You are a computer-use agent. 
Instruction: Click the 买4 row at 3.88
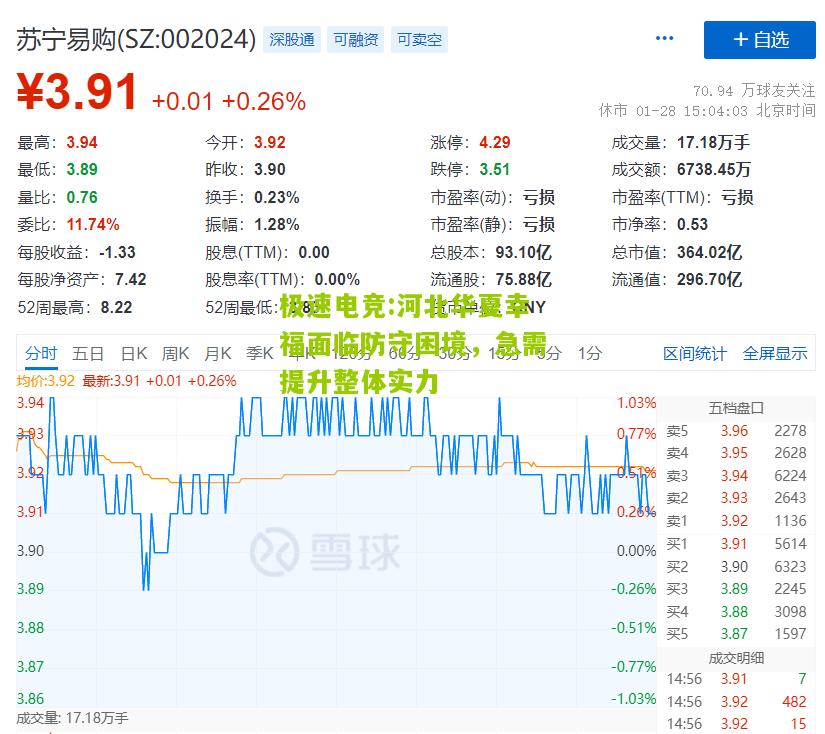coord(736,612)
